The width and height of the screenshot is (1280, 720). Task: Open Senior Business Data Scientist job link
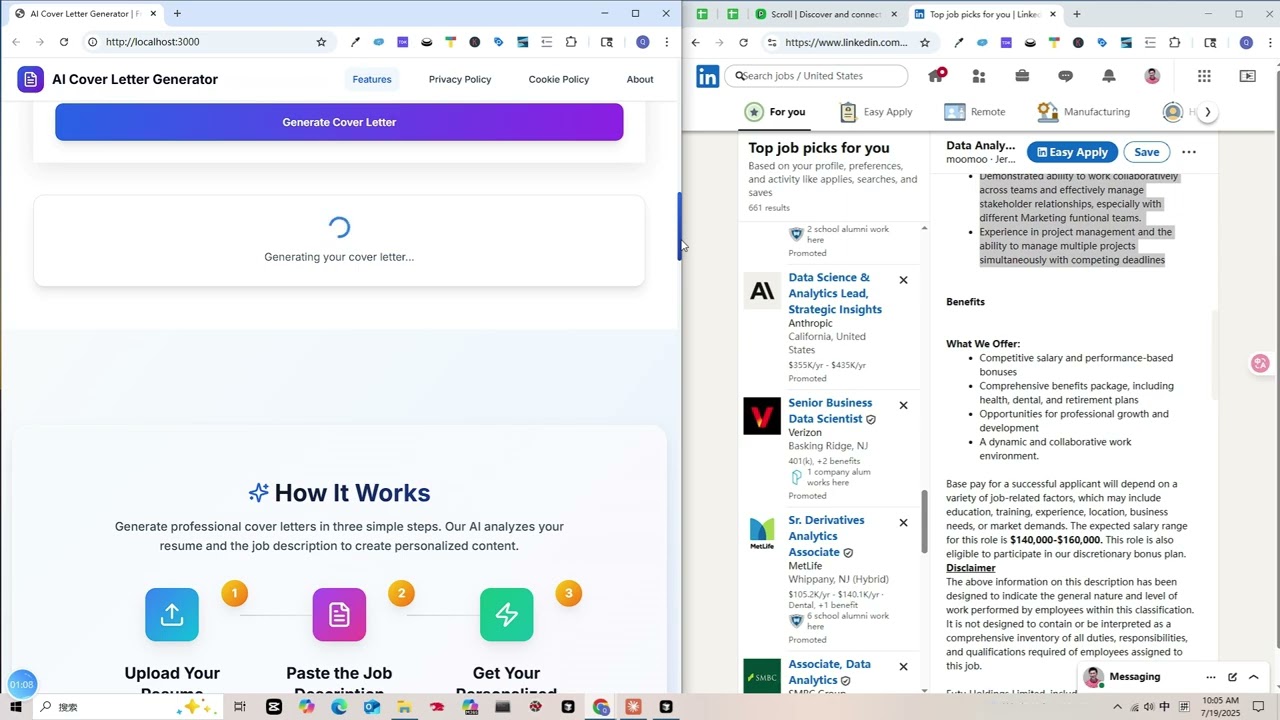[830, 410]
